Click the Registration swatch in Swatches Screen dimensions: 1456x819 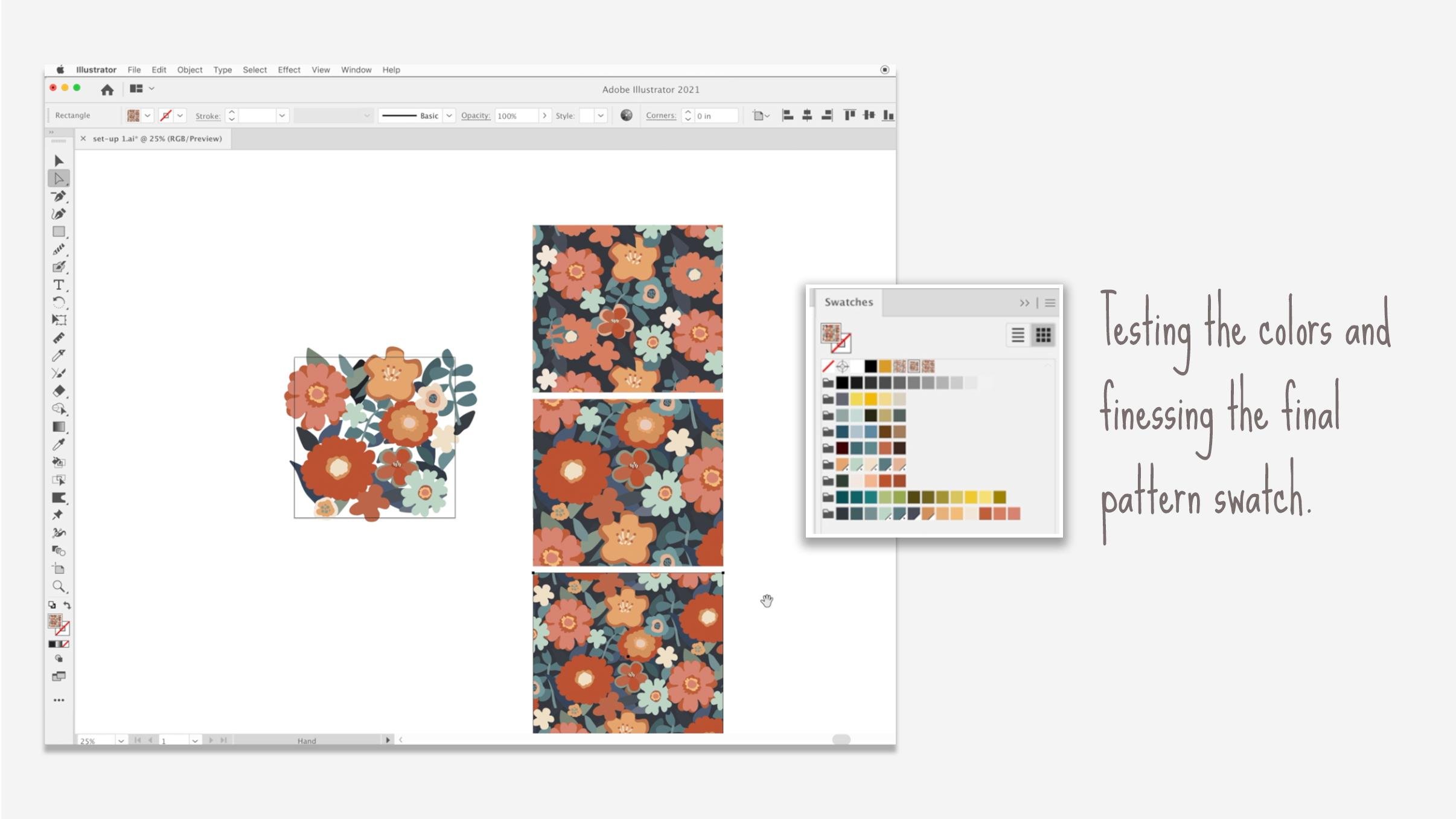(x=842, y=366)
